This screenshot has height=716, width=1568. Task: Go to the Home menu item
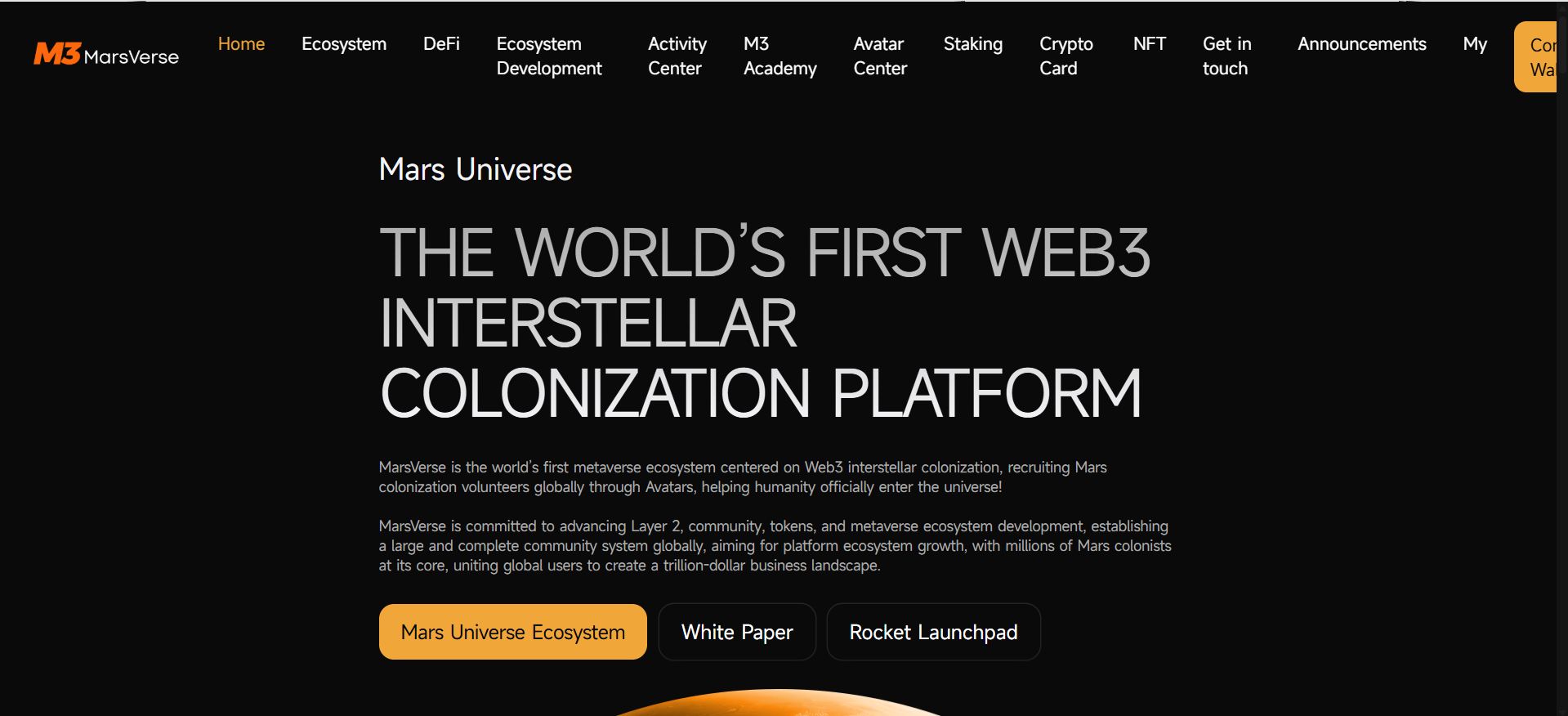coord(241,44)
